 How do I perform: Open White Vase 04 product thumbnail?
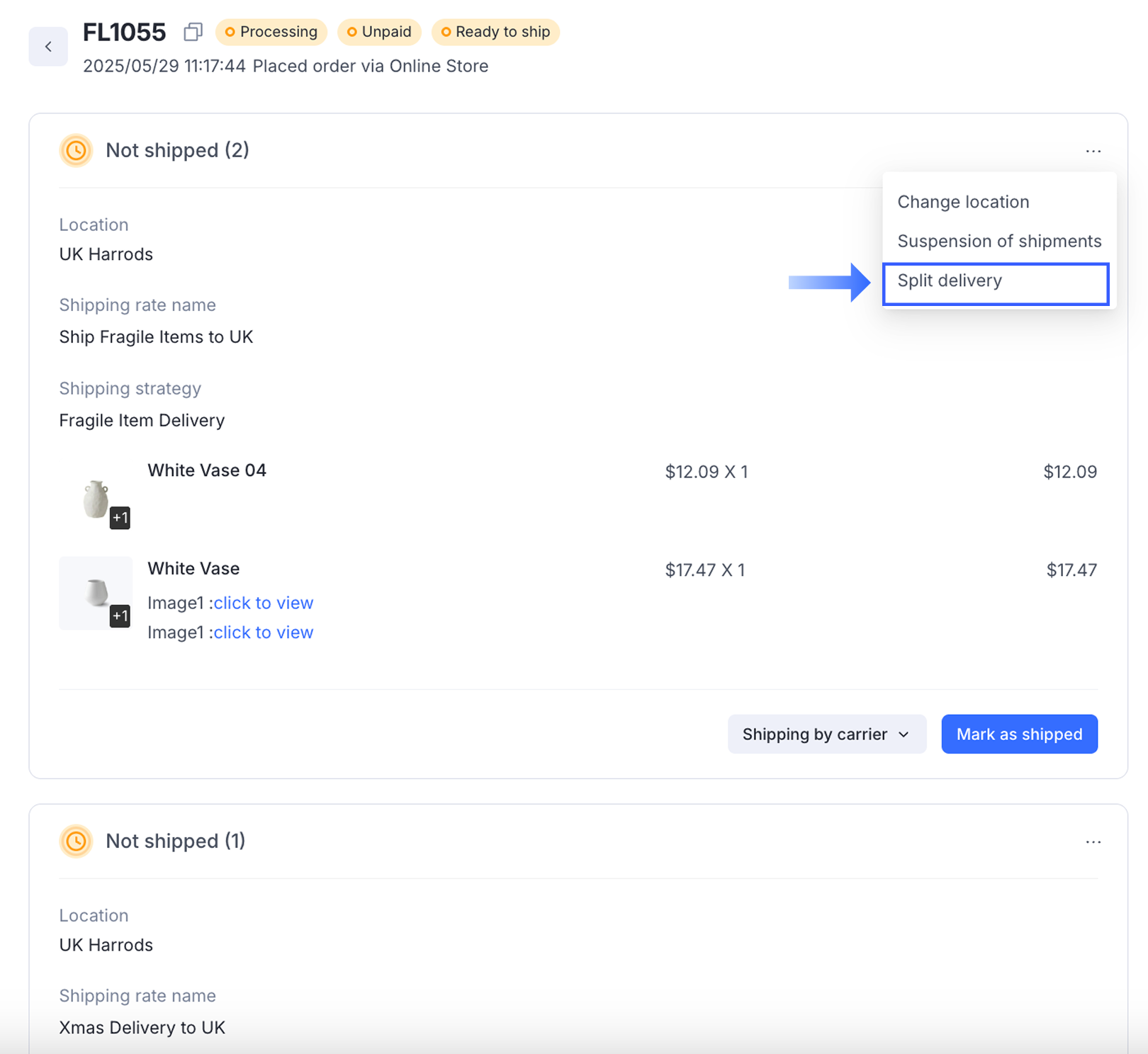pos(94,497)
